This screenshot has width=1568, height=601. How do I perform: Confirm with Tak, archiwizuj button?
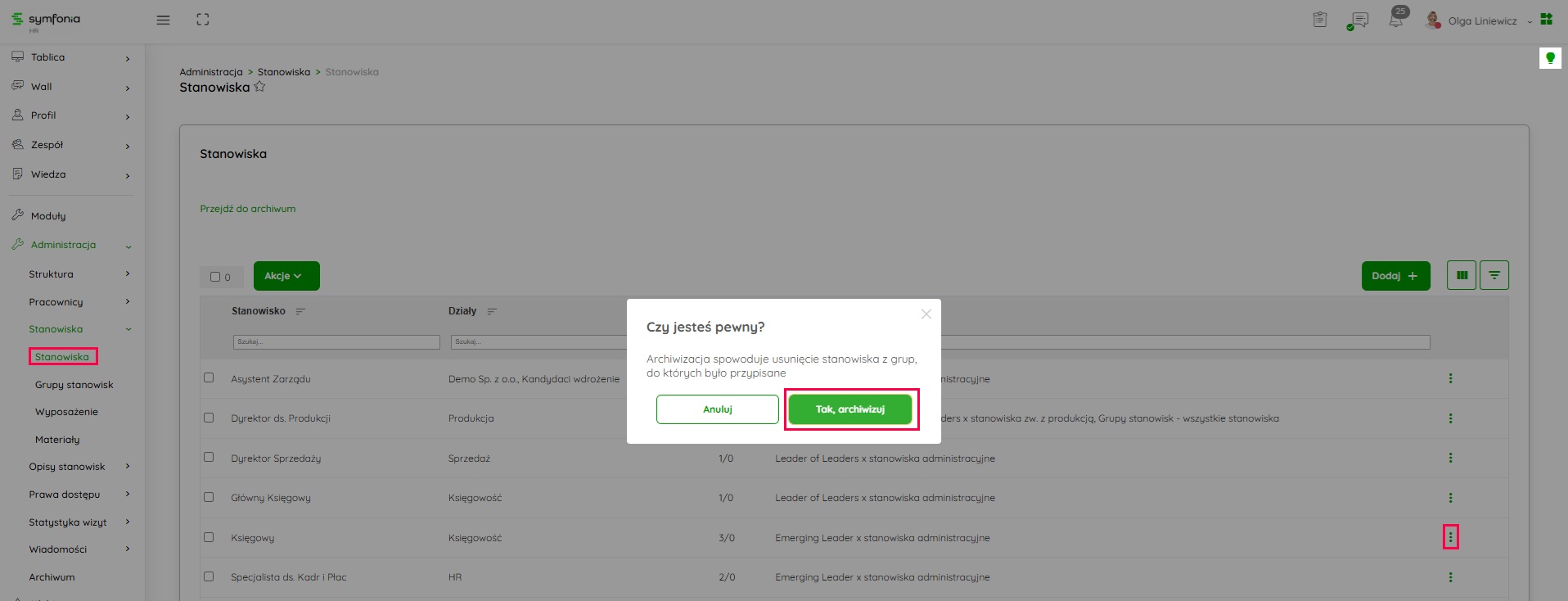point(850,409)
